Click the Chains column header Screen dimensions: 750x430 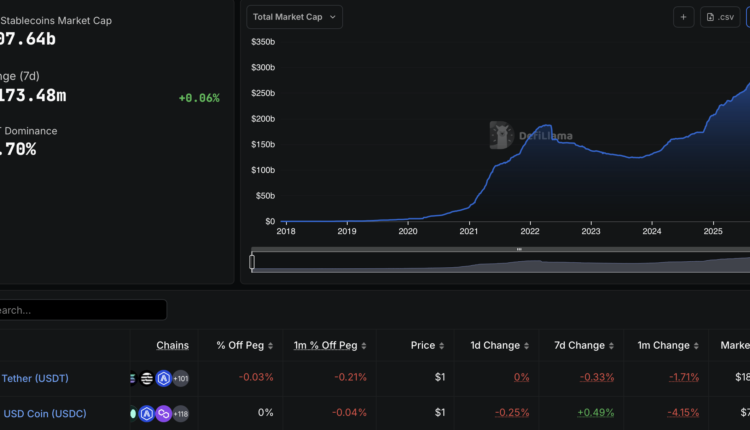(172, 345)
